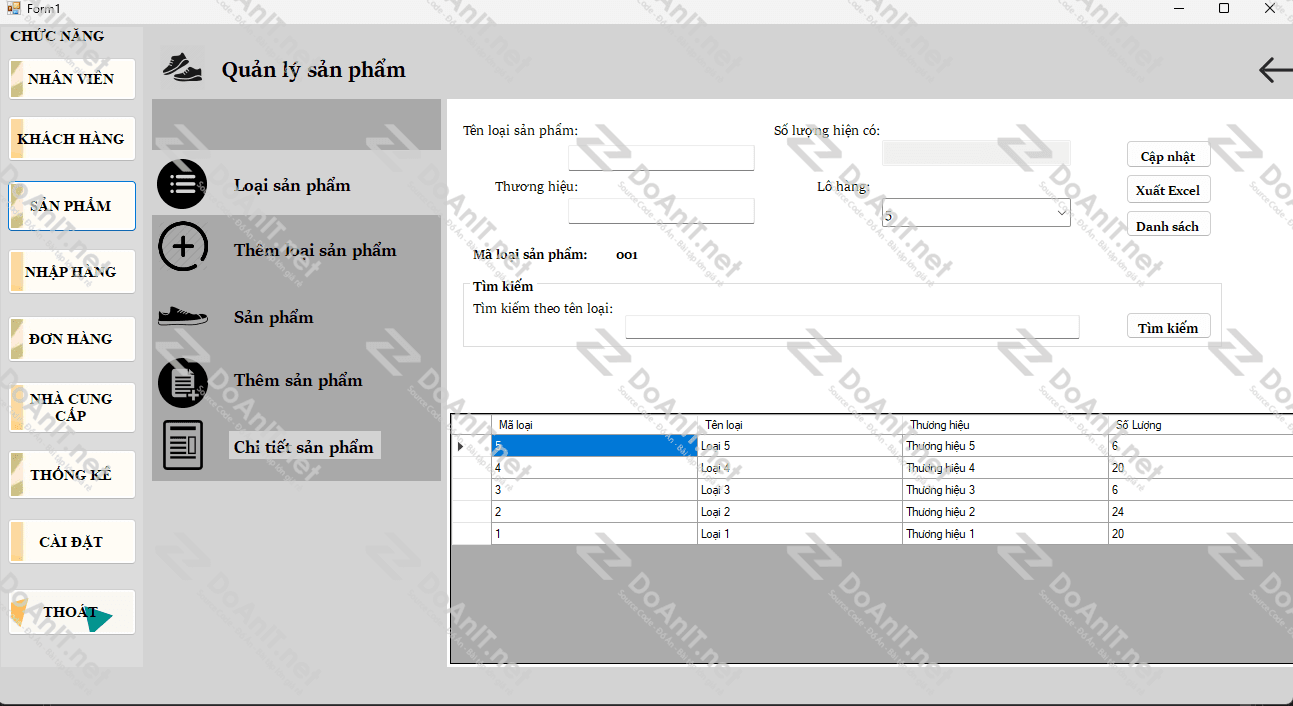Click the shoe logo beside Quản lý sản phẩm
This screenshot has height=706, width=1293.
point(182,68)
